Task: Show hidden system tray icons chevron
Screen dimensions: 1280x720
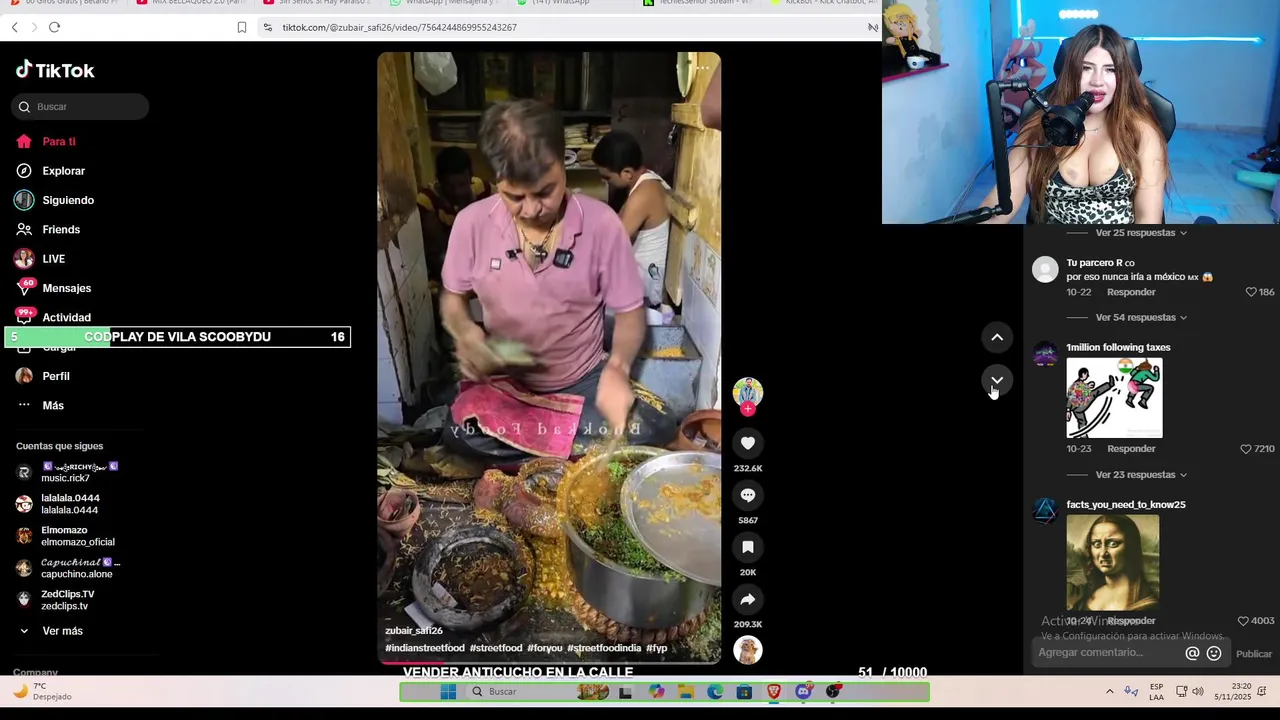Action: [1109, 692]
